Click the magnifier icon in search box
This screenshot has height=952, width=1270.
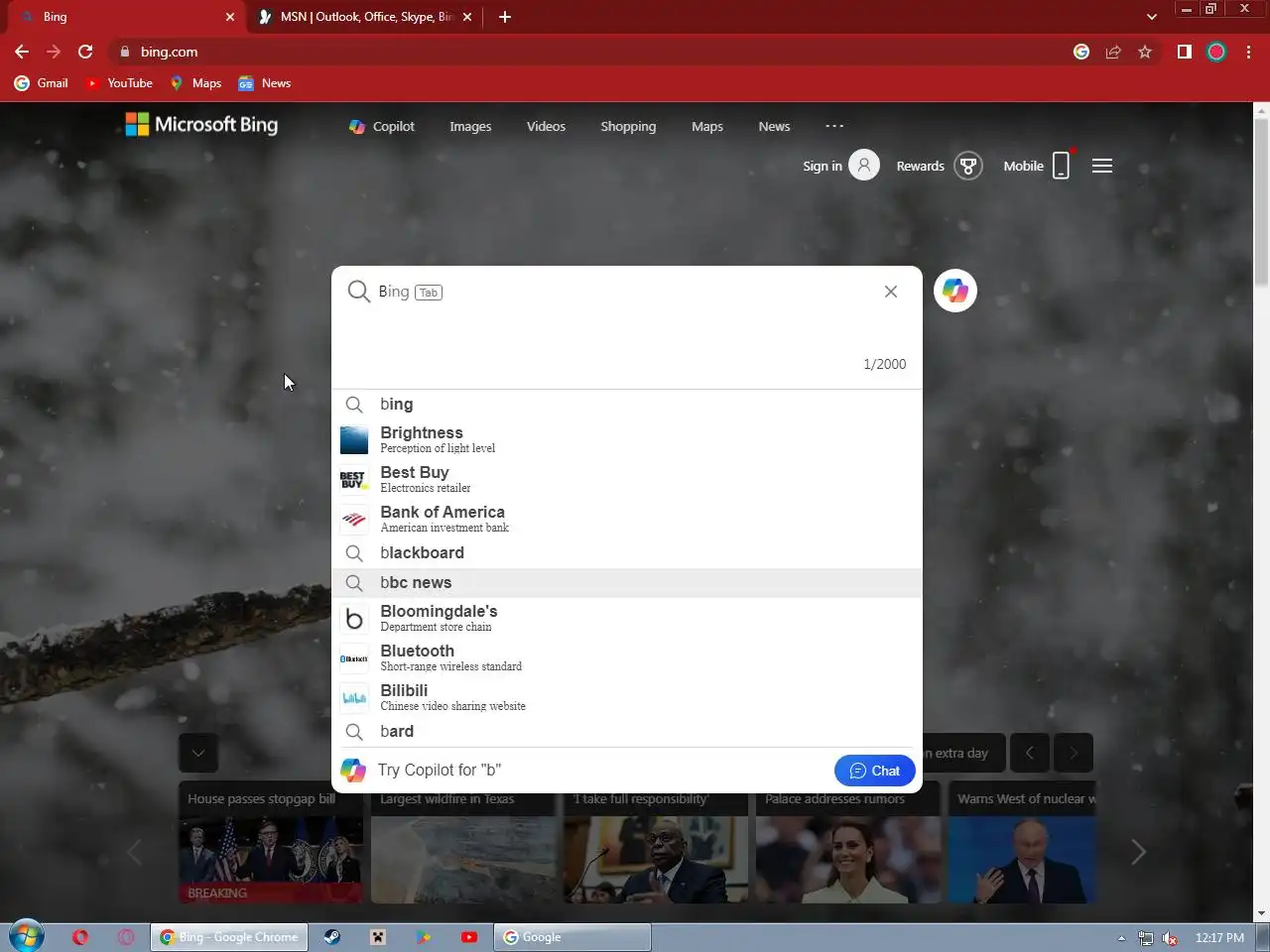coord(358,292)
